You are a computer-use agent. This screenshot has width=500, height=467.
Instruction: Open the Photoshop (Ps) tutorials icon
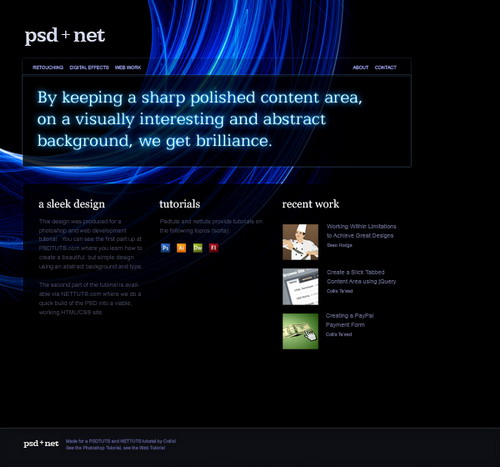(165, 248)
